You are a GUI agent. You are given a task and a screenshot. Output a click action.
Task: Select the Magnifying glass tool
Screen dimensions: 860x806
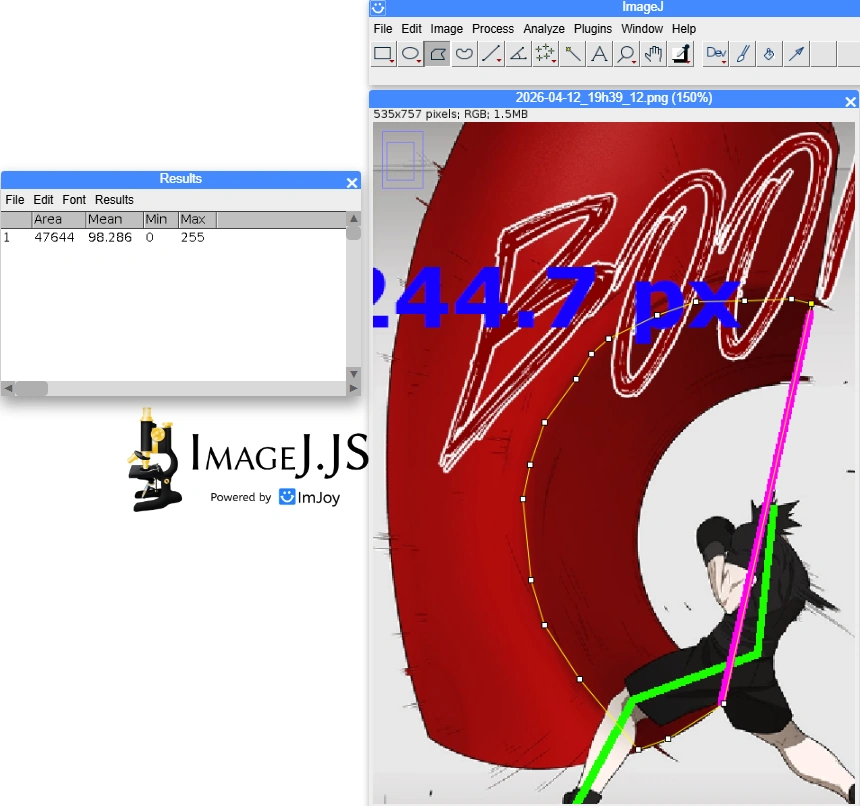coord(626,54)
